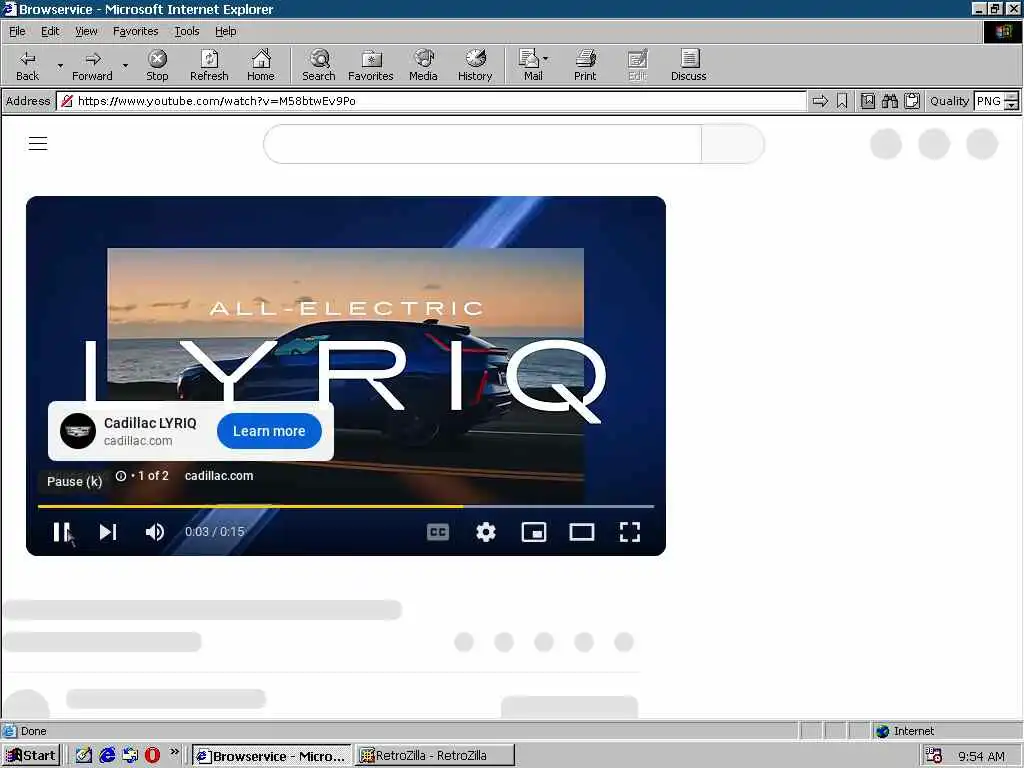1024x768 pixels.
Task: Switch to theater mode
Action: coord(582,532)
